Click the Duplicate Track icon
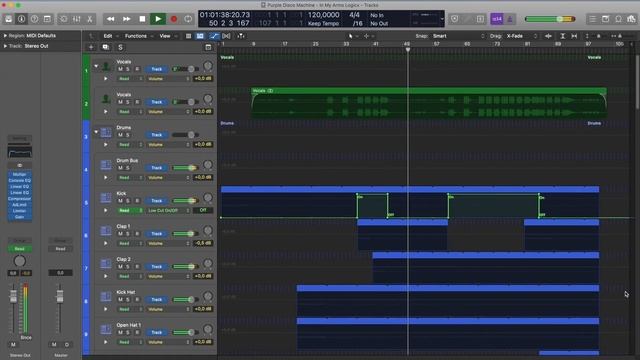The image size is (640, 360). 105,47
